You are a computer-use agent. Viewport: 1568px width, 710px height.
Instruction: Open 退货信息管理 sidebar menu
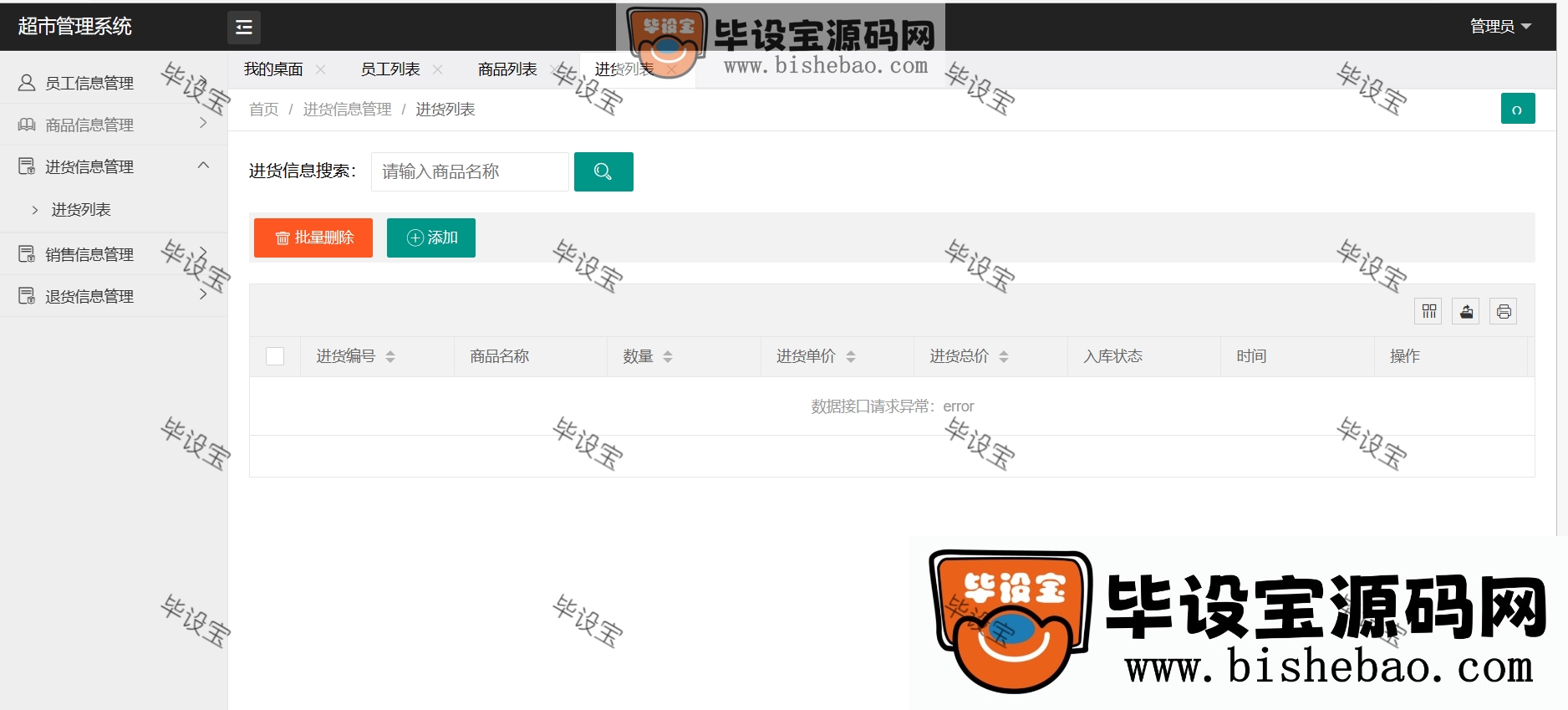click(x=114, y=296)
